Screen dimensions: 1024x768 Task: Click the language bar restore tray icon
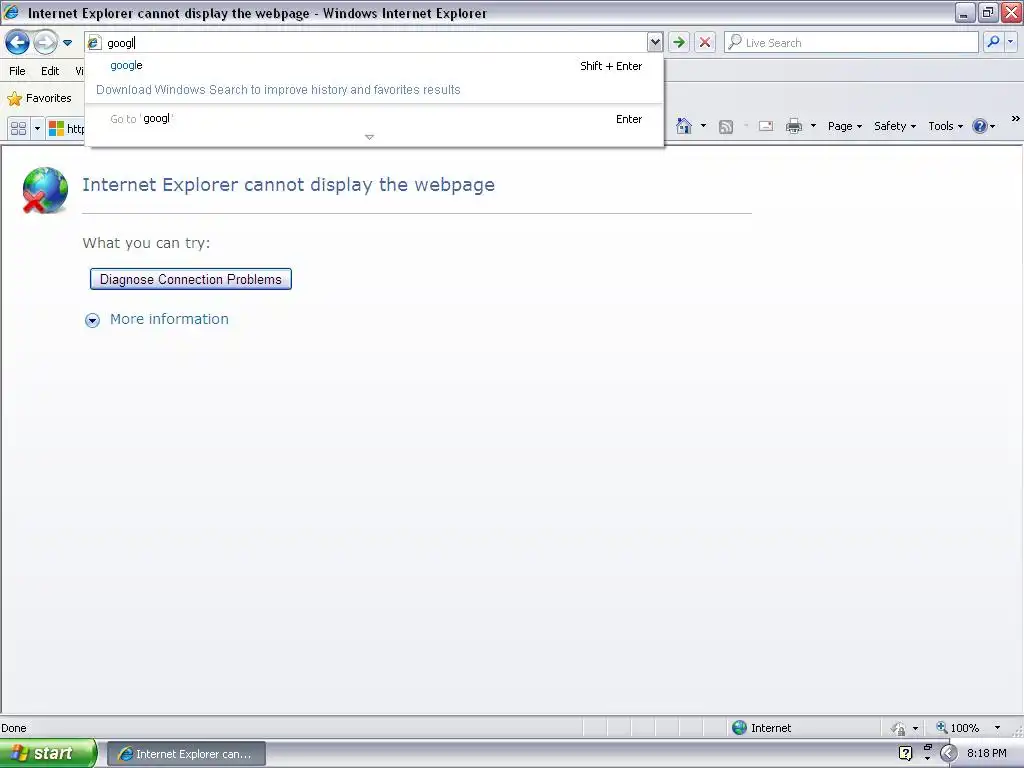(x=928, y=747)
